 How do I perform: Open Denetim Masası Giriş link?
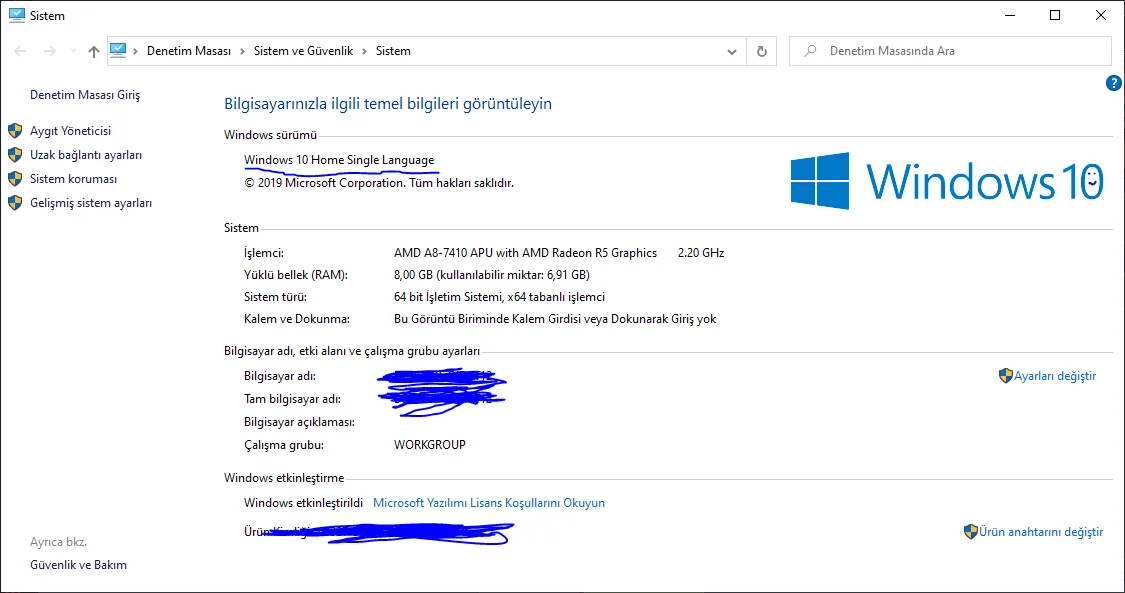coord(85,95)
